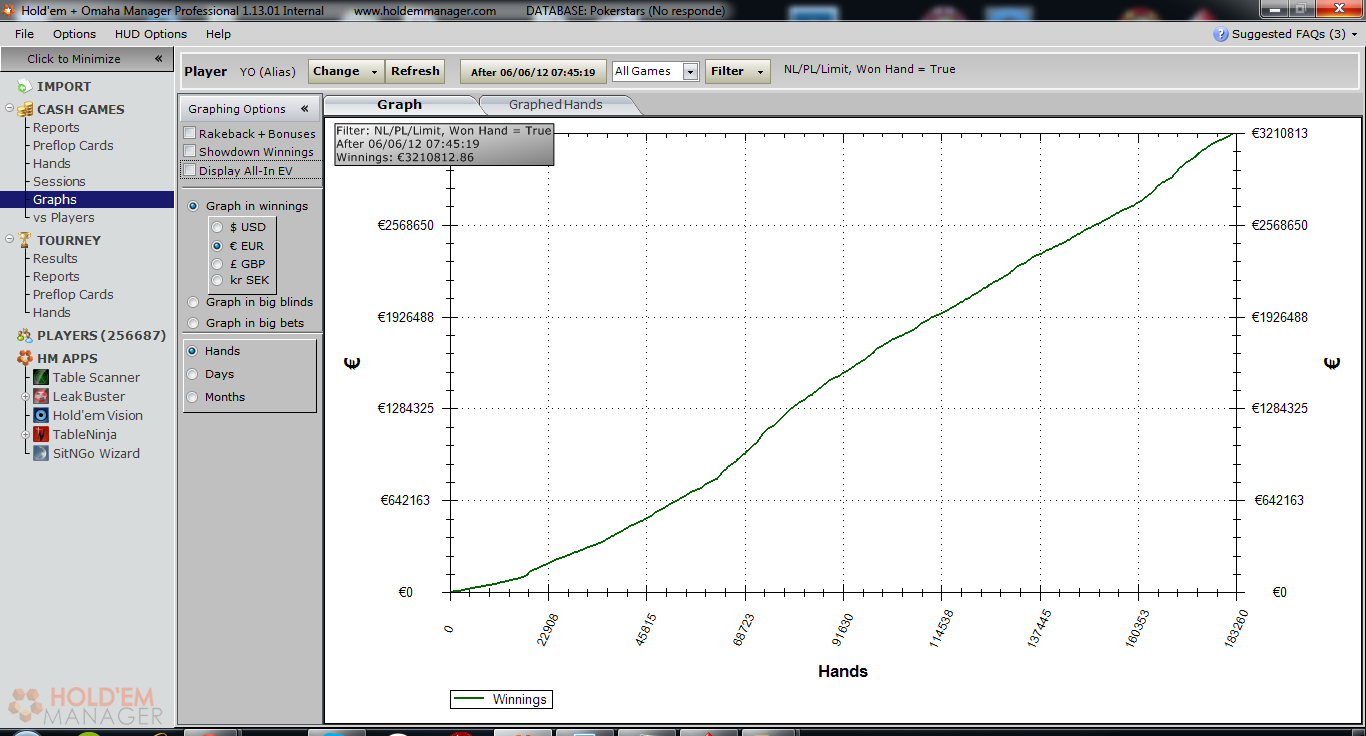Switch to the Graph tab
This screenshot has width=1366, height=736.
click(400, 105)
